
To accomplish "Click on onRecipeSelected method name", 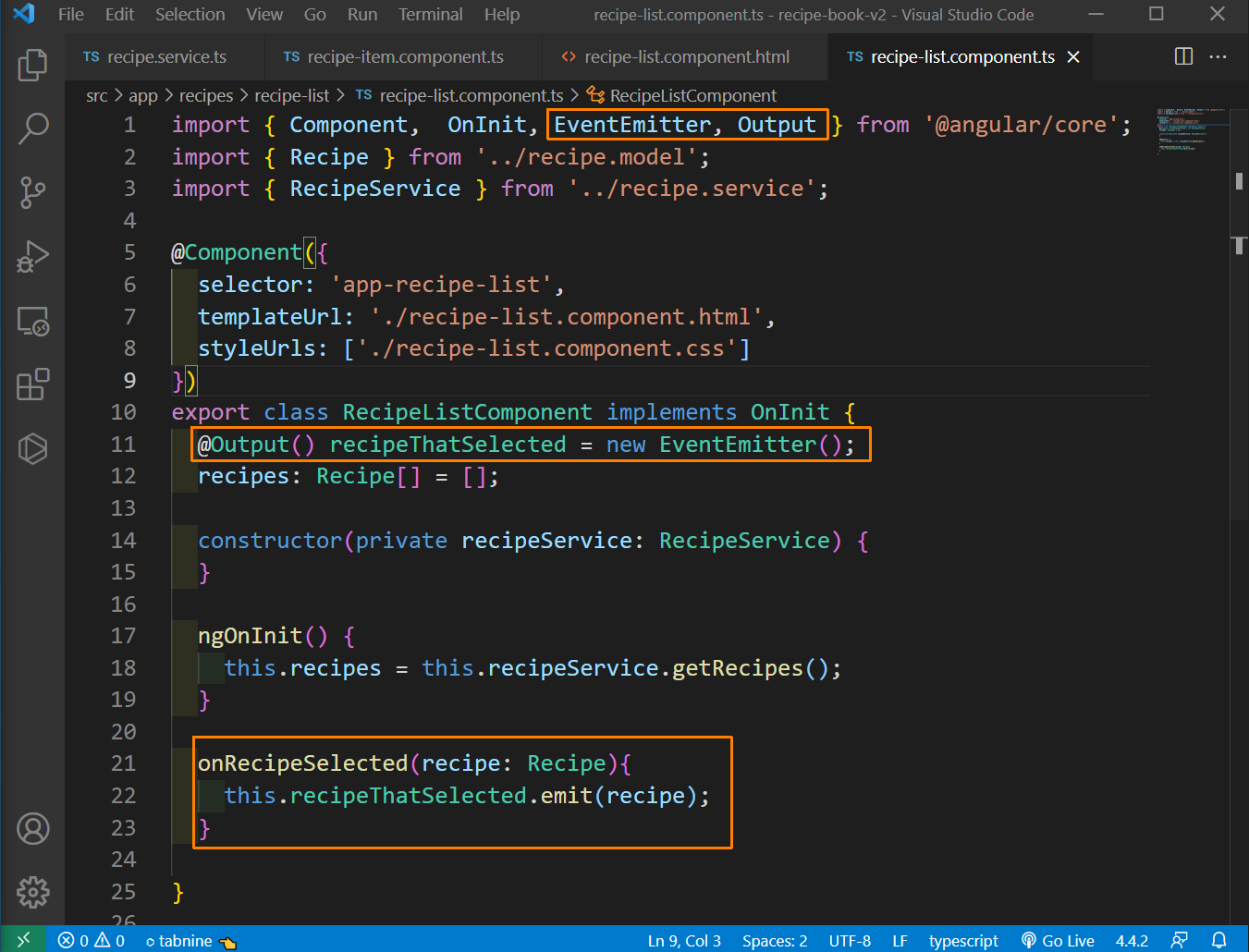I will (x=302, y=763).
